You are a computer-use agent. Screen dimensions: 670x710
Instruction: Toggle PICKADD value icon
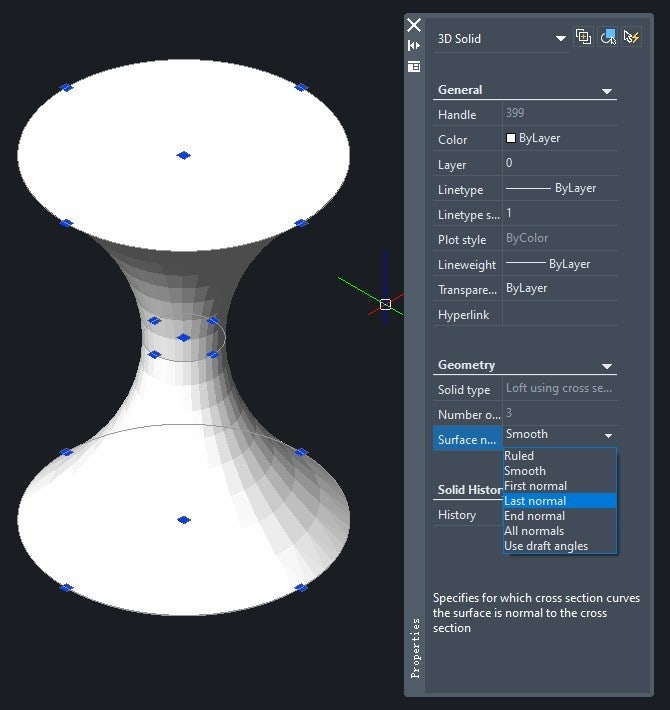pyautogui.click(x=583, y=37)
